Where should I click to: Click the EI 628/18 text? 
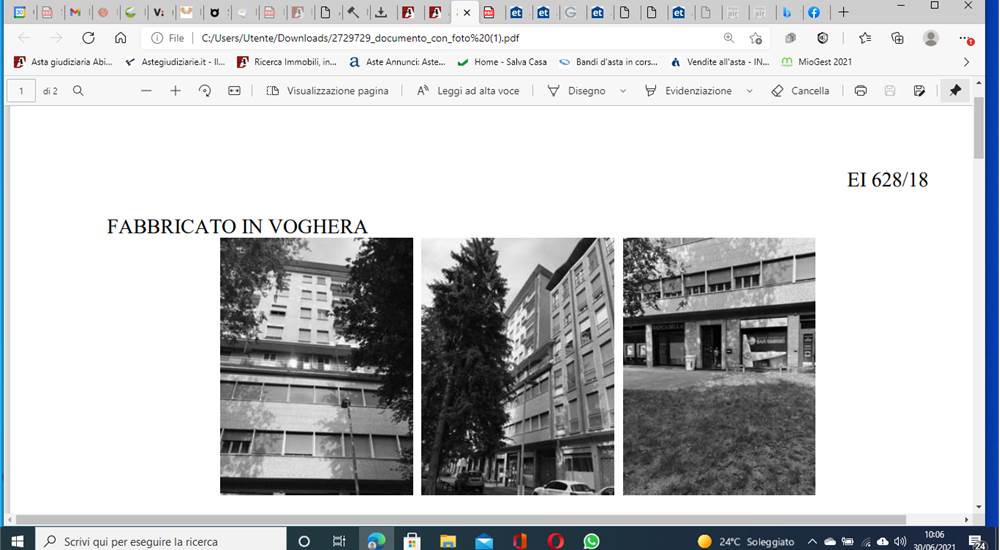click(x=887, y=180)
